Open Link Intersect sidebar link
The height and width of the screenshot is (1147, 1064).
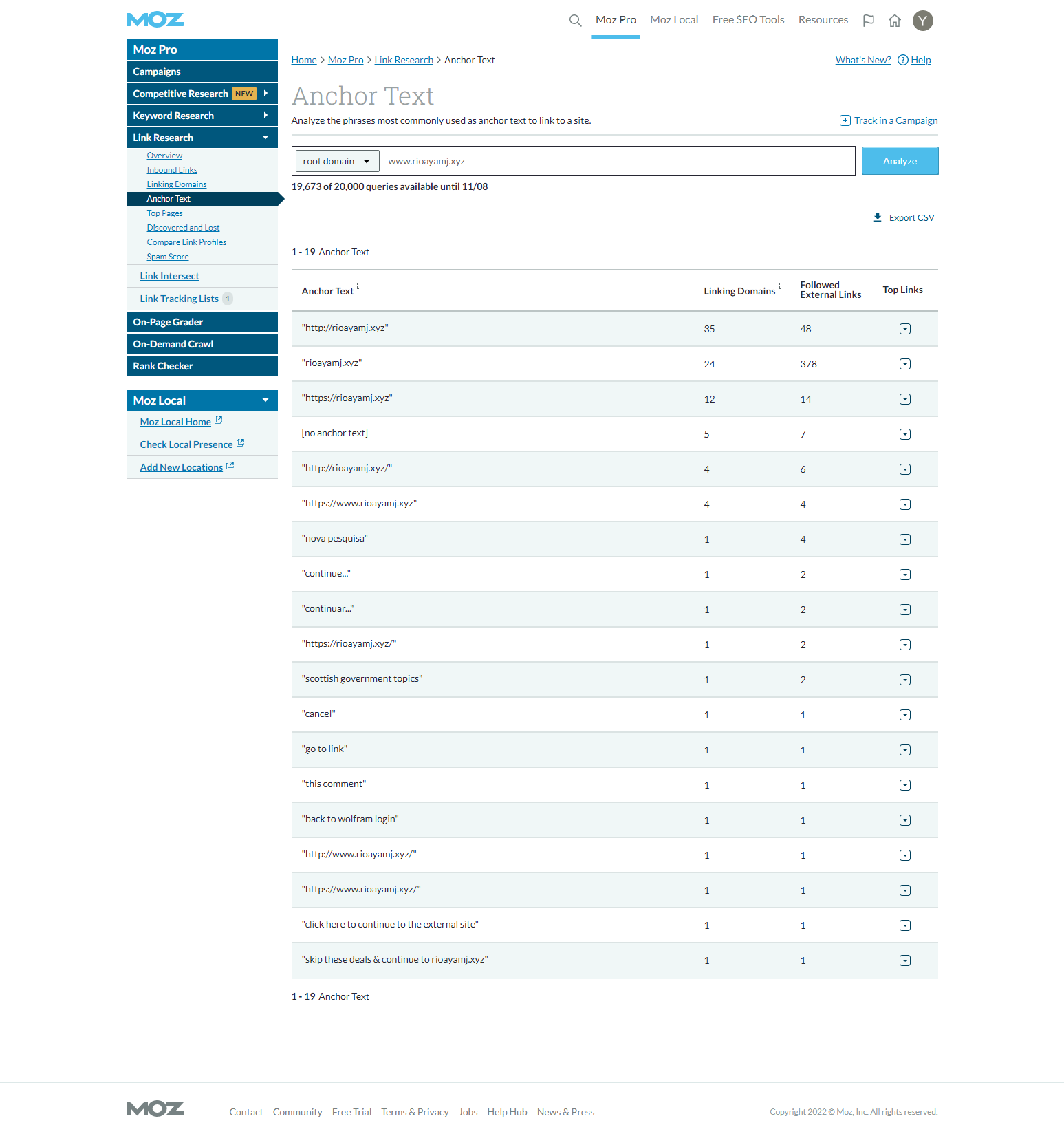pyautogui.click(x=169, y=276)
